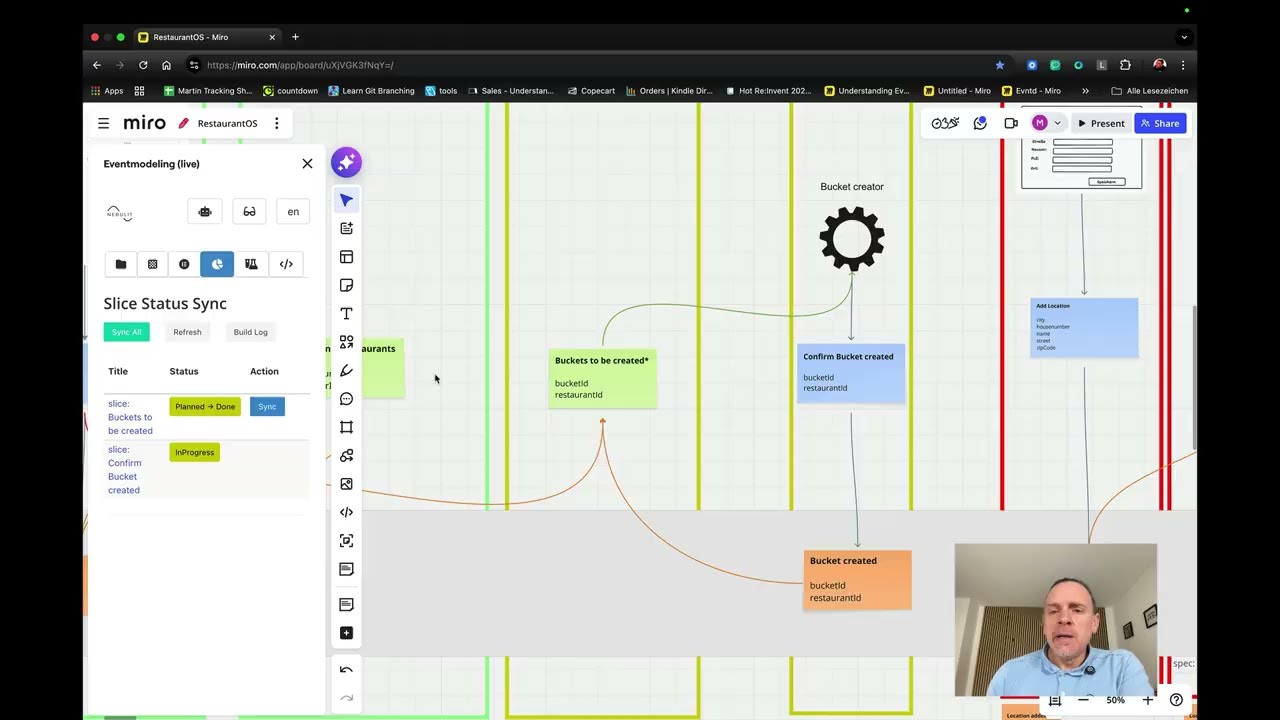
Task: Open slice: Confirm Bucket created link
Action: (125, 470)
